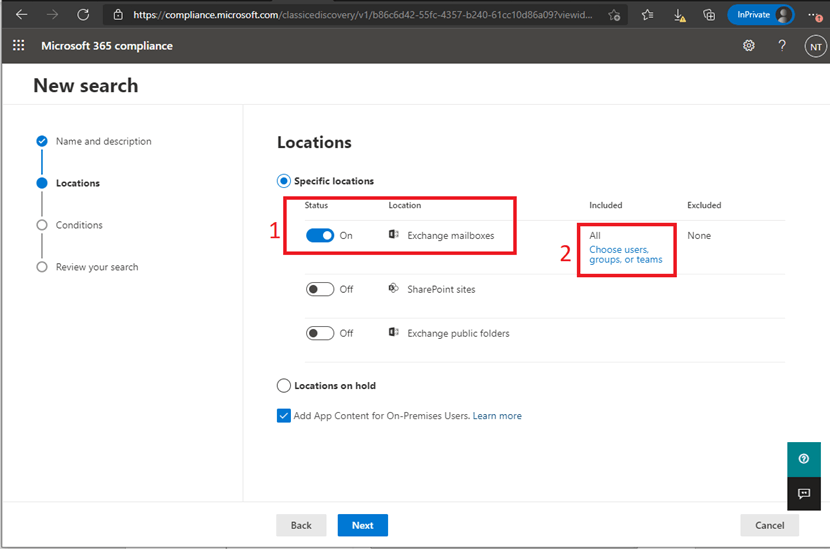Open the app launcher waffle icon
830x549 pixels.
(x=19, y=46)
